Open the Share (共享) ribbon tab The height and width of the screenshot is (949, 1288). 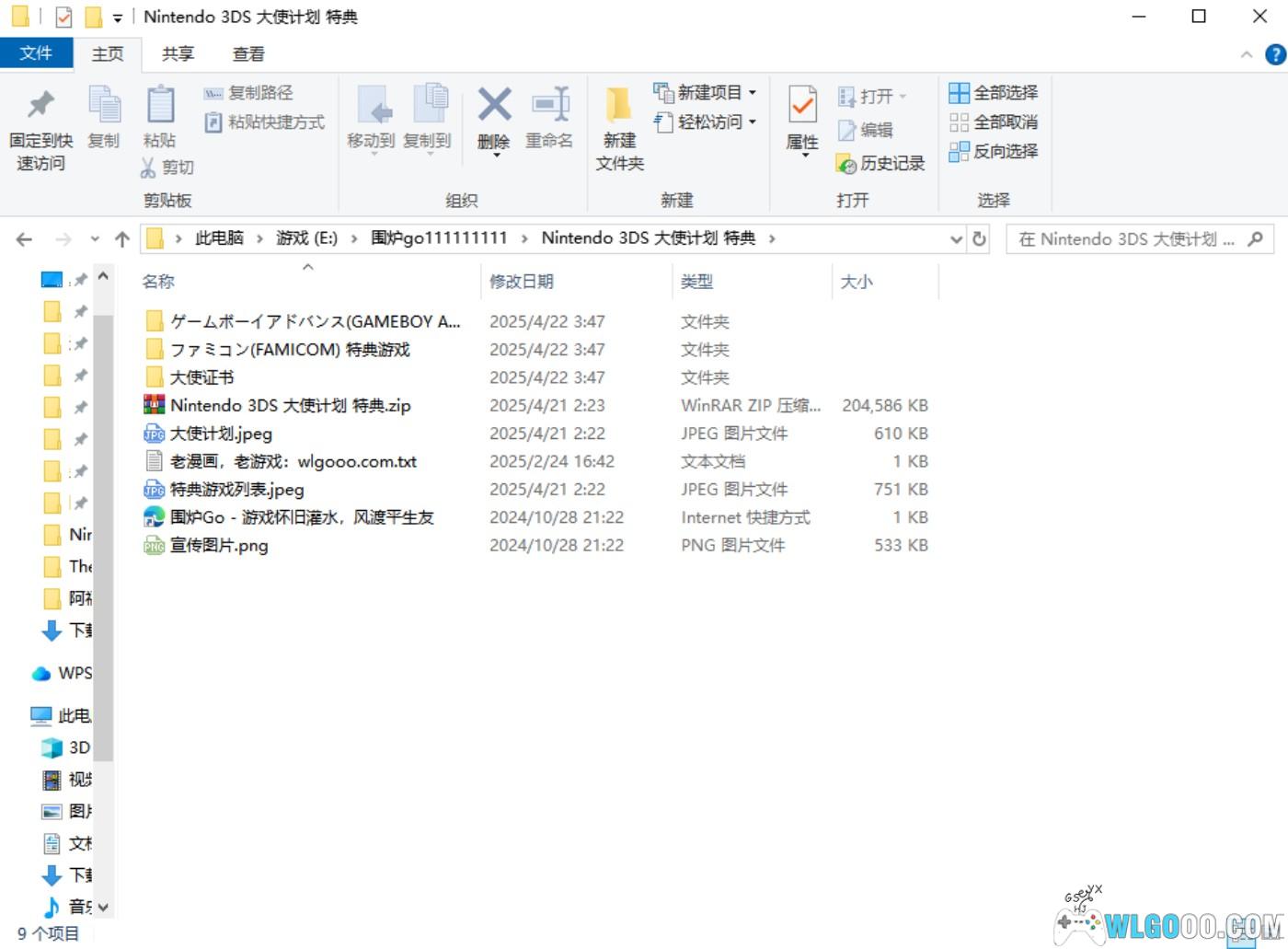click(178, 54)
